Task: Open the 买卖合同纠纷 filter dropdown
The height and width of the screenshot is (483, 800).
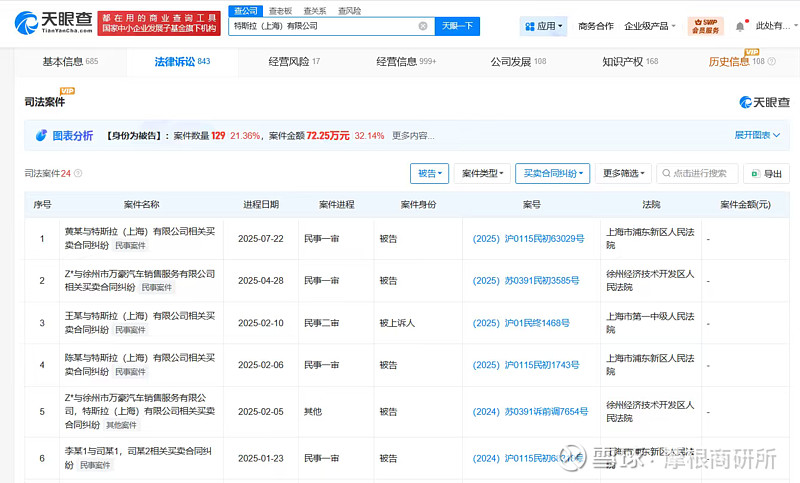Action: tap(553, 173)
